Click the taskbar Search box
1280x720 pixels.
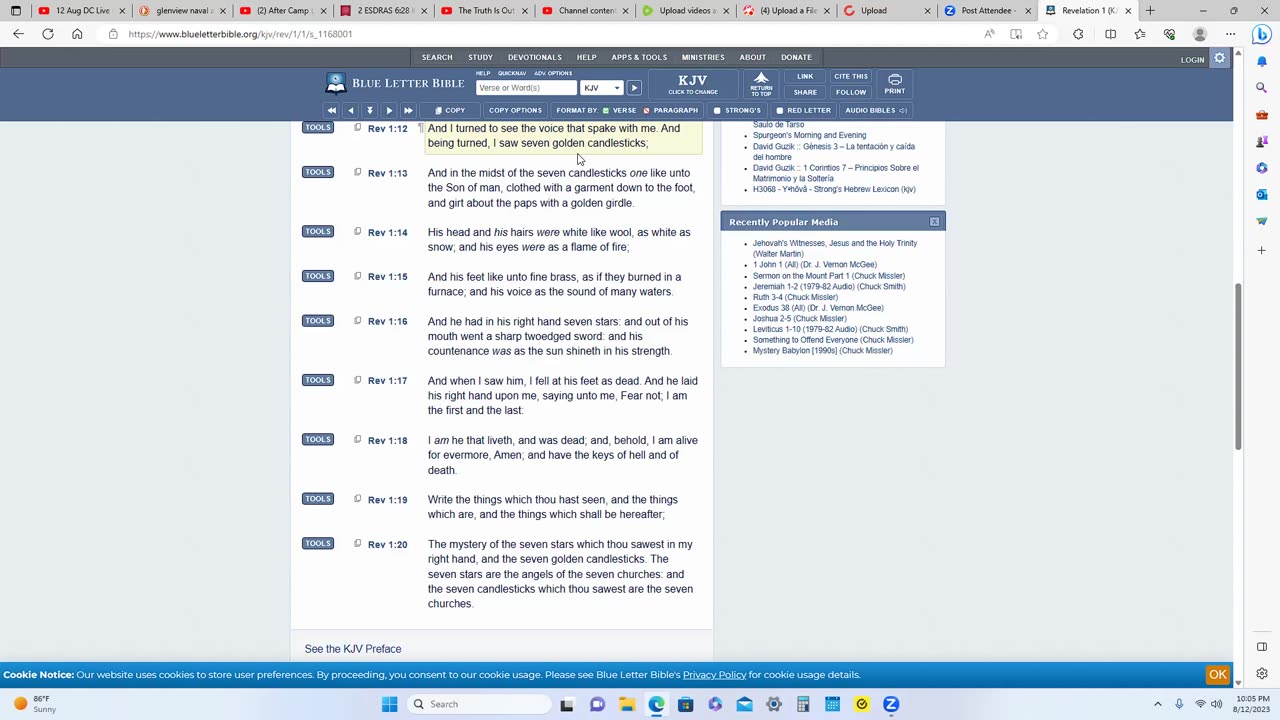coord(478,704)
